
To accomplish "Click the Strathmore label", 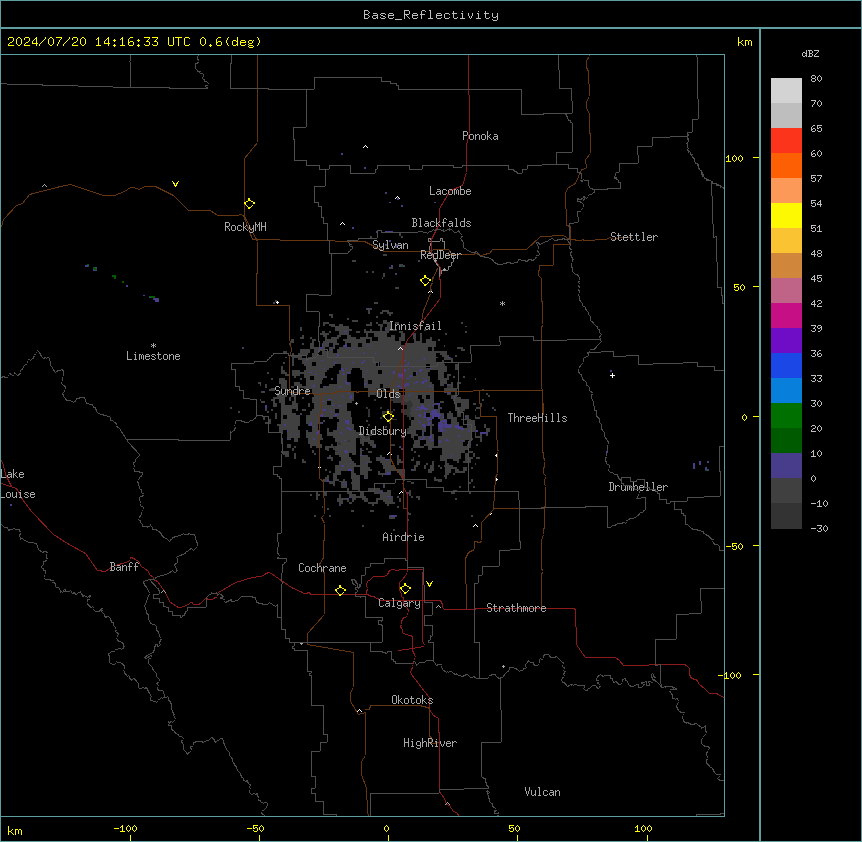I will [516, 608].
